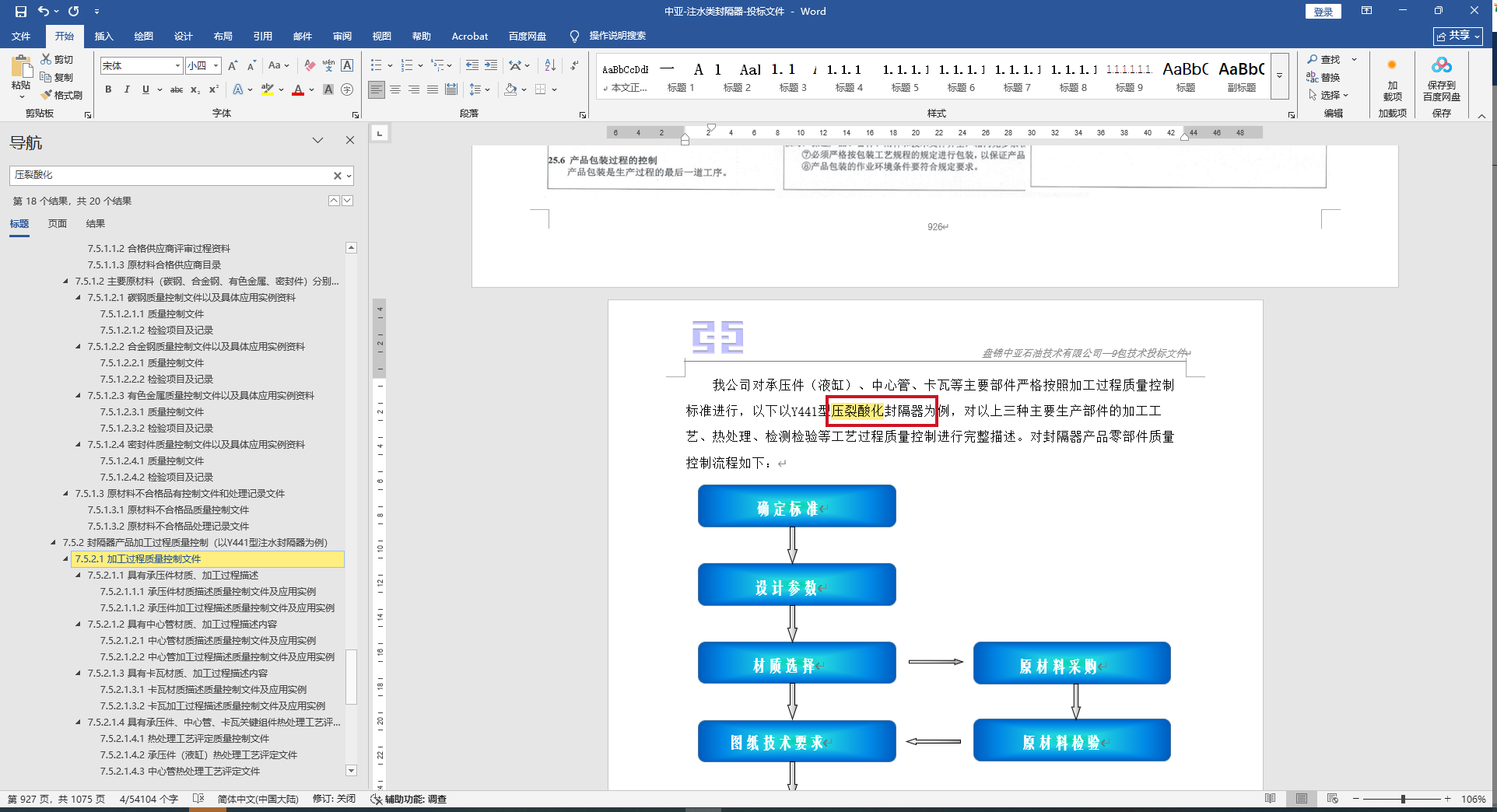Screen dimensions: 1497x812
Task: Open the 视图 ribbon tab
Action: click(x=382, y=36)
